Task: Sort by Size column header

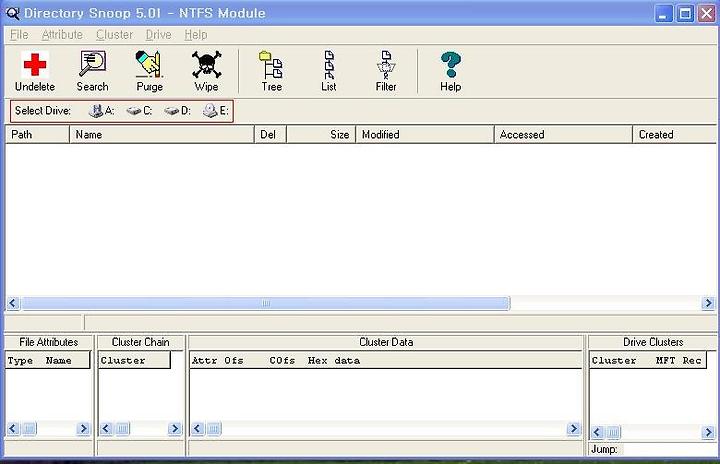Action: (321, 135)
